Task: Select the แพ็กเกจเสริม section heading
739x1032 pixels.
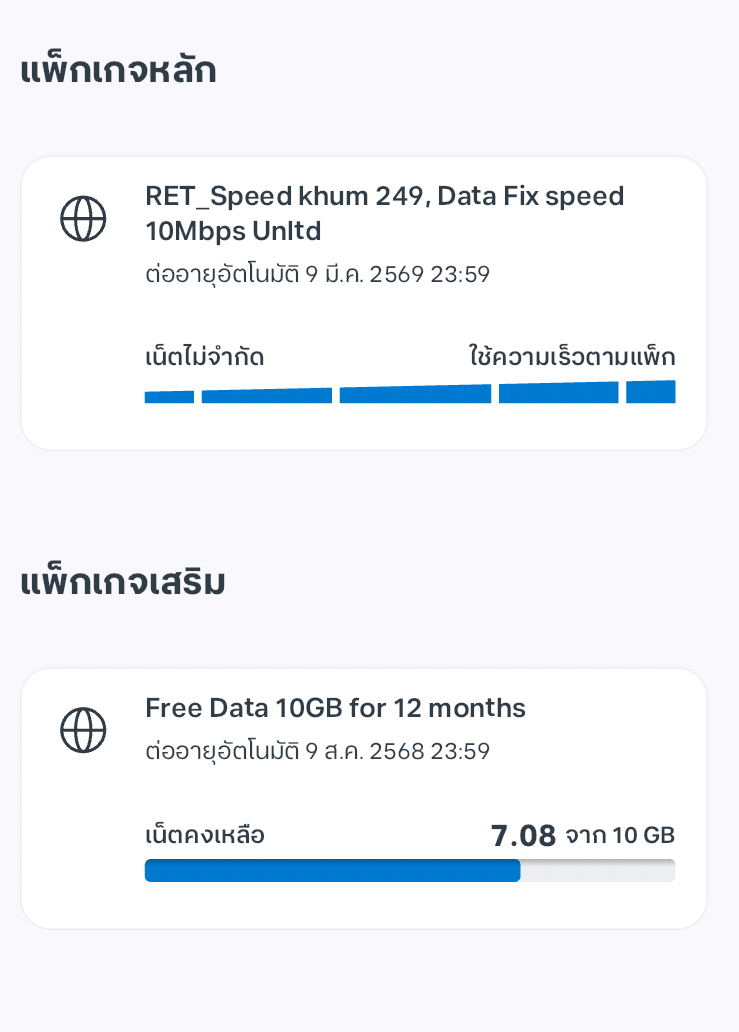Action: coord(123,582)
